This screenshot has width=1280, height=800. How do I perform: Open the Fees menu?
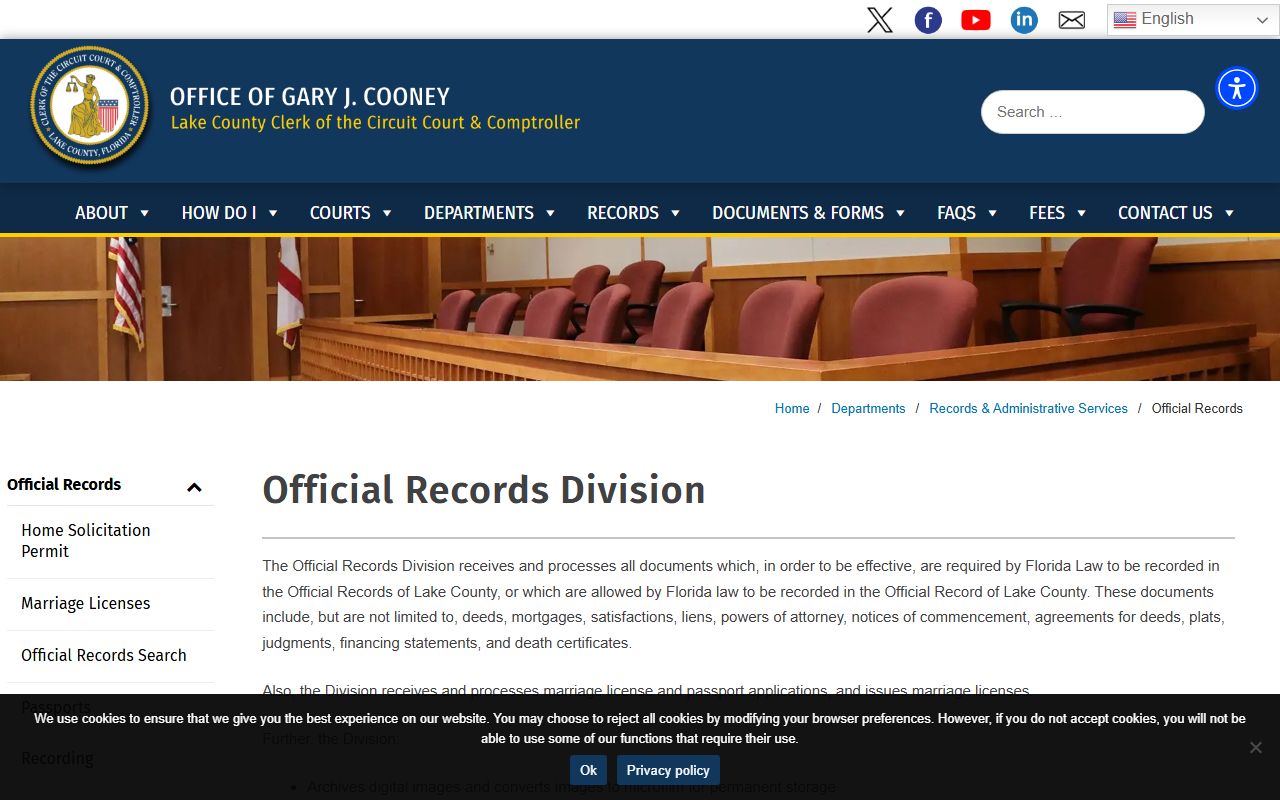1058,213
